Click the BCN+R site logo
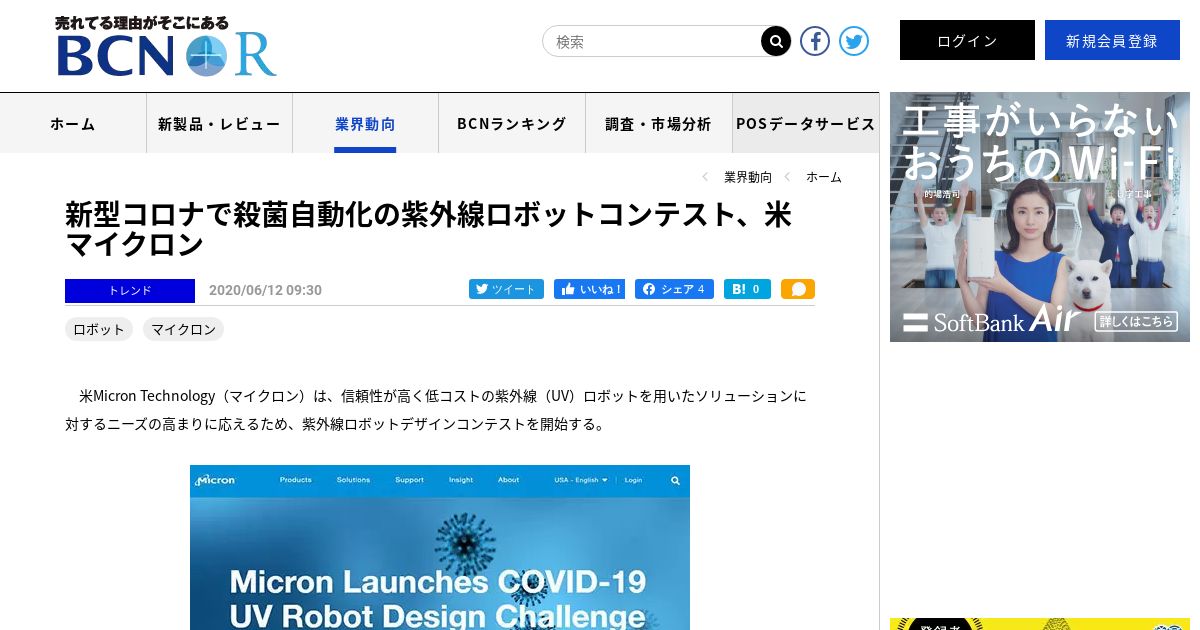This screenshot has width=1200, height=630. tap(166, 46)
